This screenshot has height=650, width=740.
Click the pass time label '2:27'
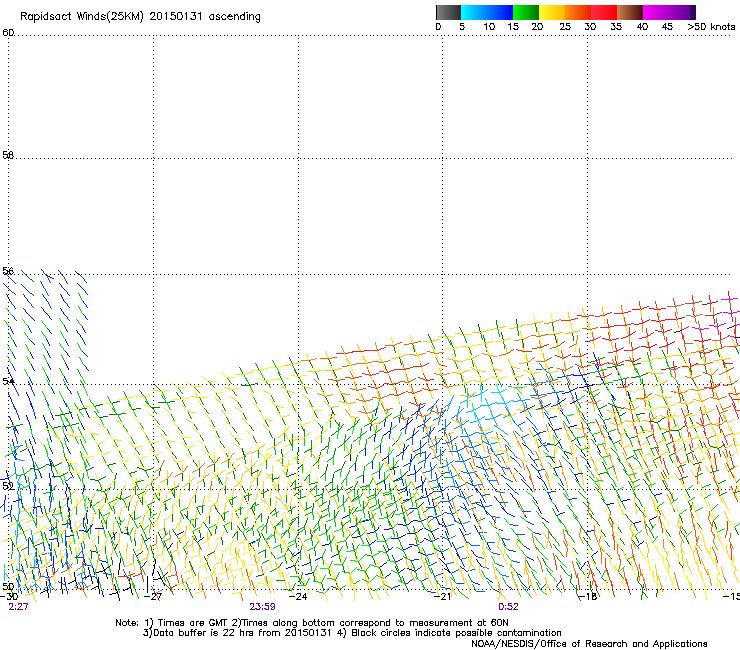pyautogui.click(x=18, y=607)
